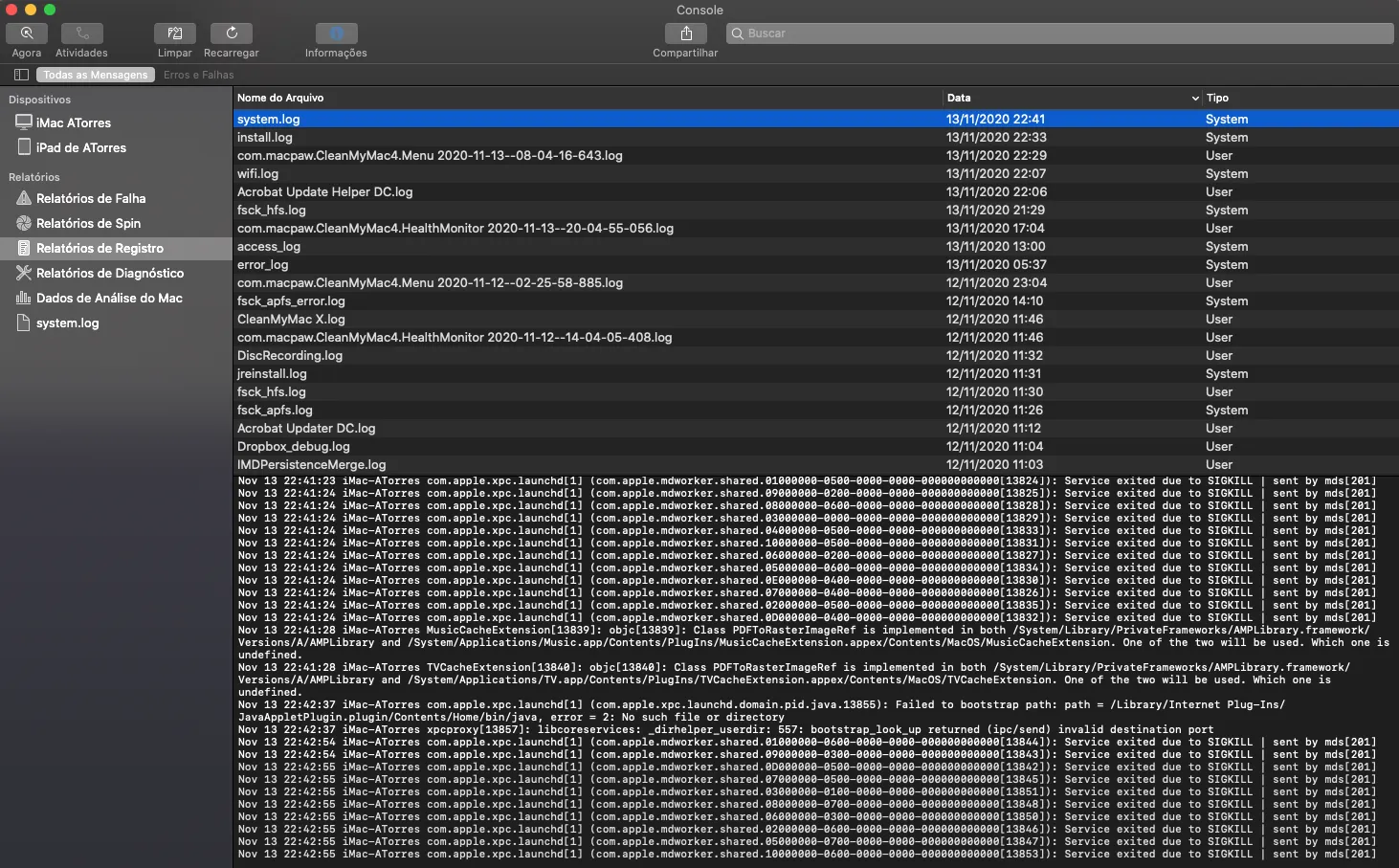Select iPad de ATorres device
Image resolution: width=1399 pixels, height=868 pixels.
click(x=80, y=147)
